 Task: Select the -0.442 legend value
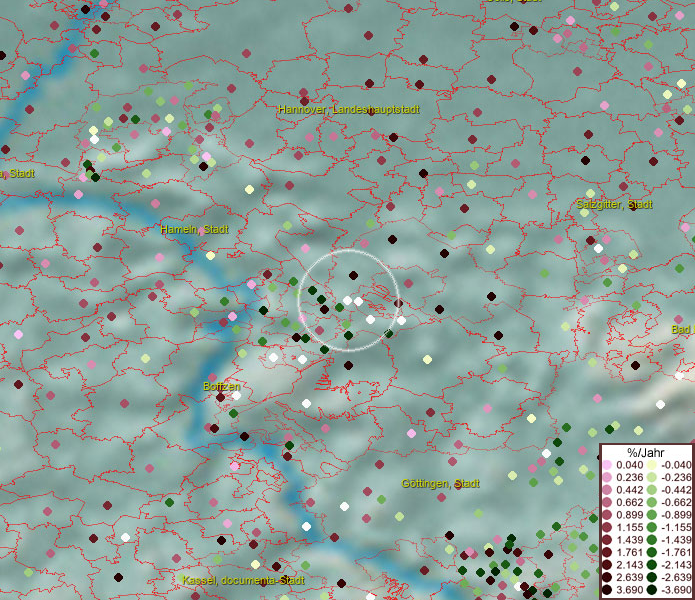[676, 490]
